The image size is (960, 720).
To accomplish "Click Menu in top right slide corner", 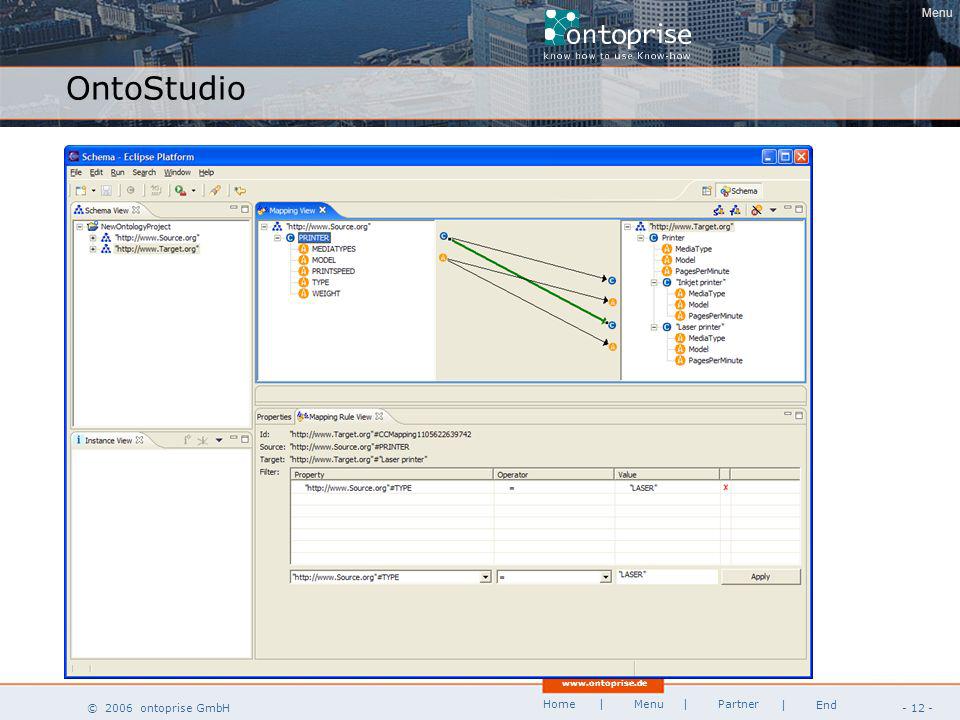I will click(x=936, y=12).
